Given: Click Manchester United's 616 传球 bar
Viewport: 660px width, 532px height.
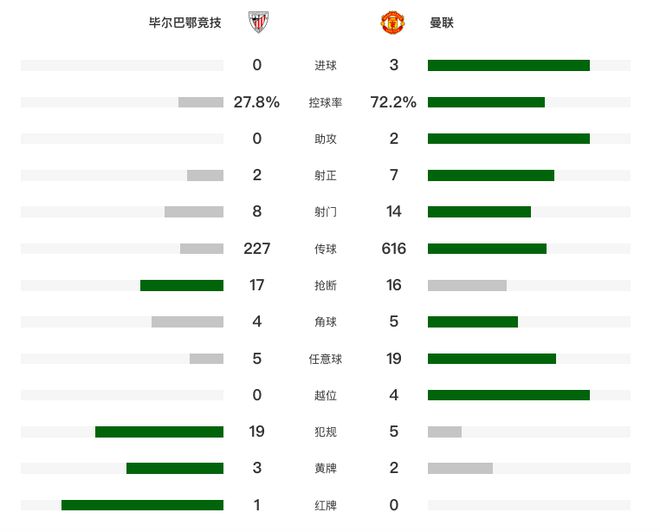Looking at the screenshot, I should pos(487,249).
